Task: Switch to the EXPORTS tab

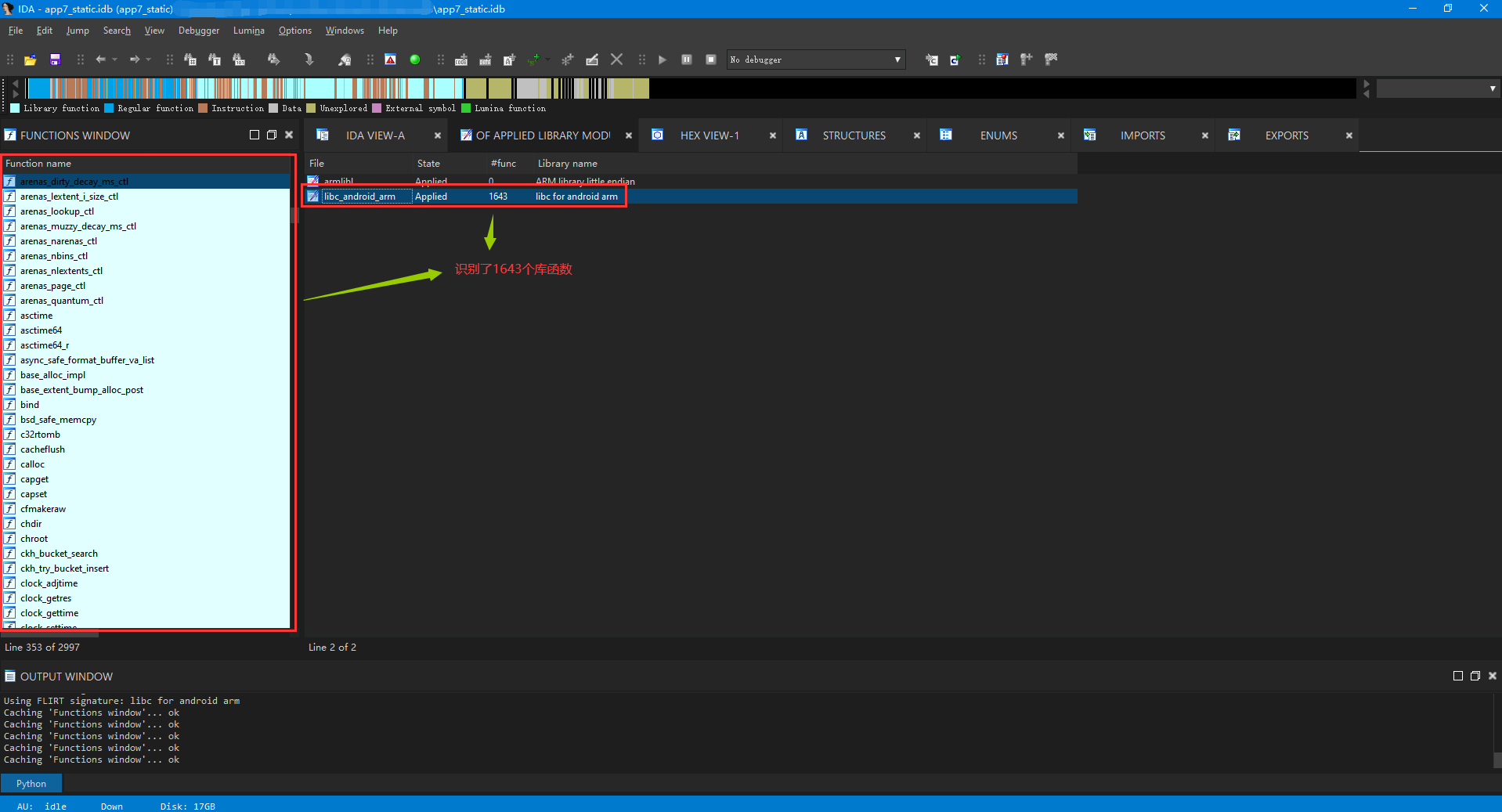Action: pyautogui.click(x=1287, y=135)
